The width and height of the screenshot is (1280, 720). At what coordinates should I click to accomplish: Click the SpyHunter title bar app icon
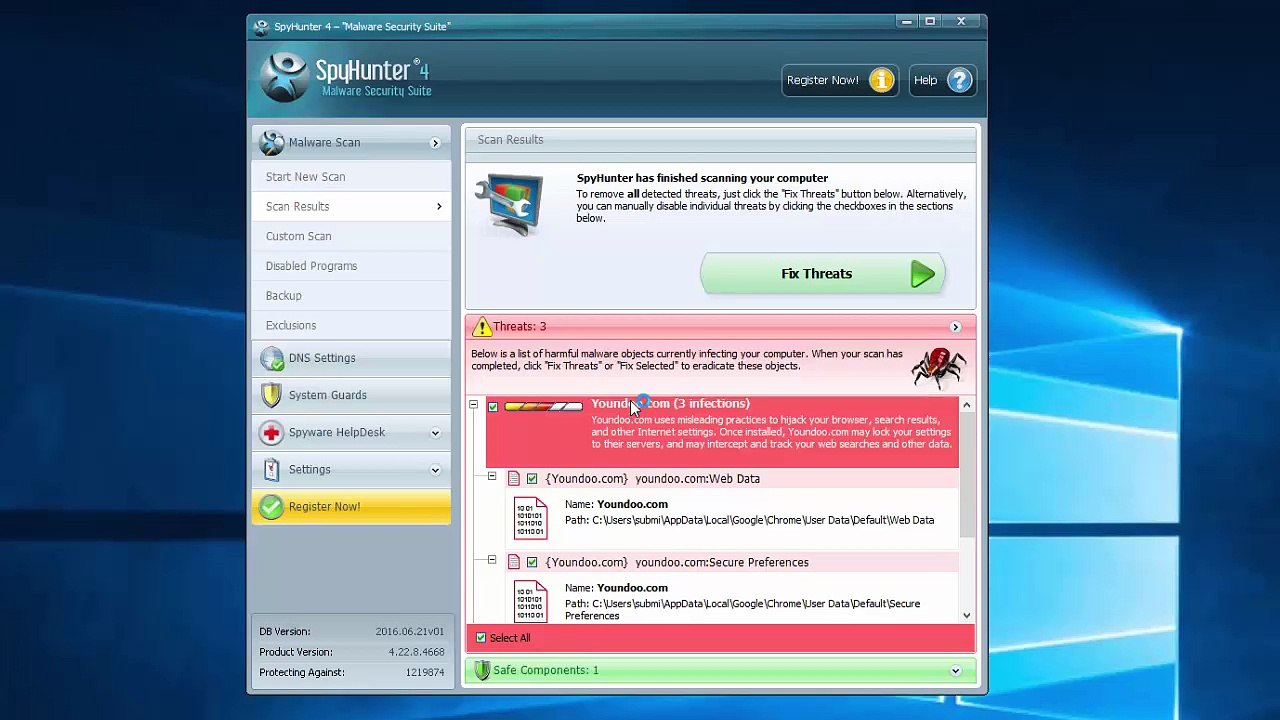261,27
